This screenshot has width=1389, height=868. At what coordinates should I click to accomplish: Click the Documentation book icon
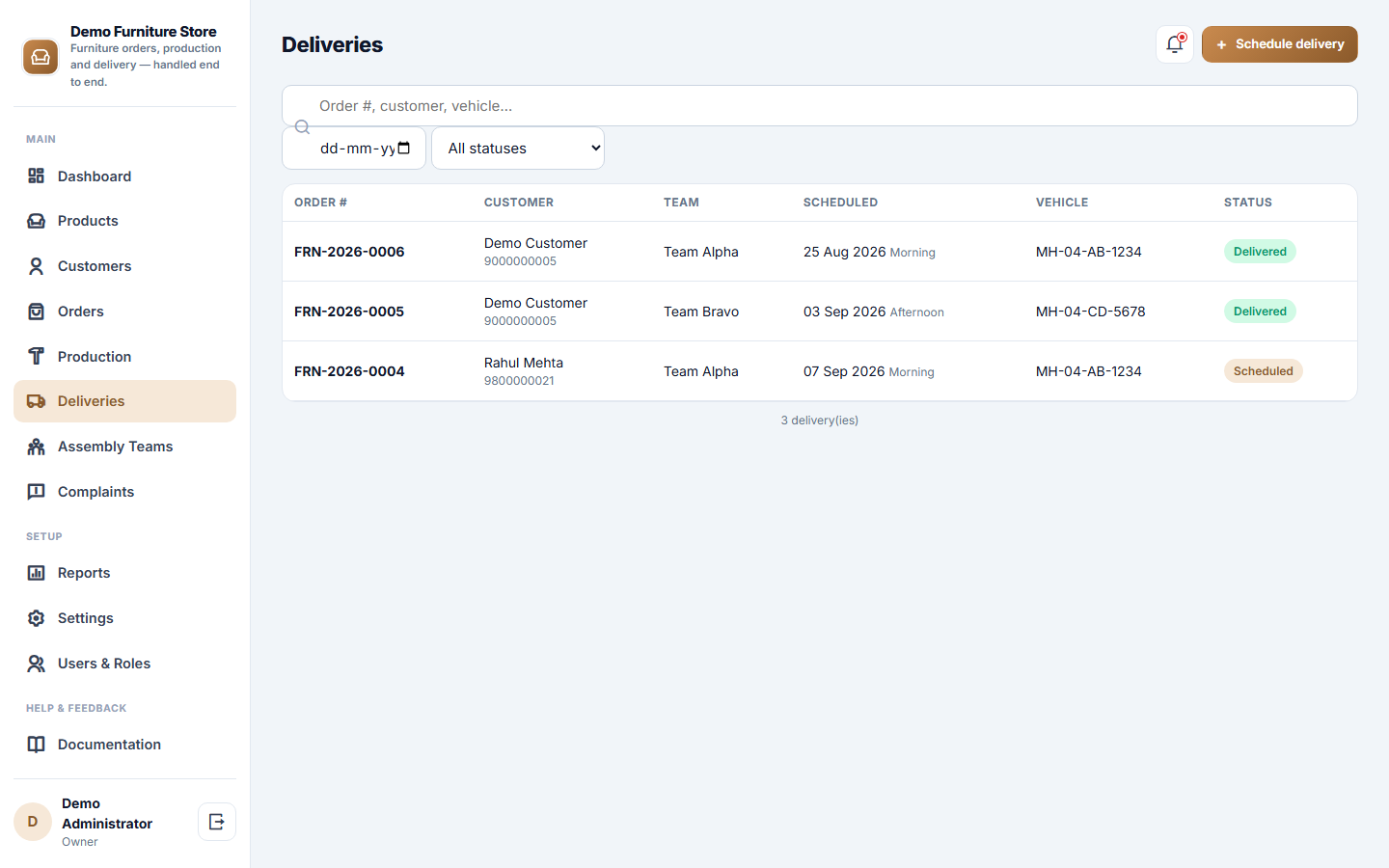[37, 745]
